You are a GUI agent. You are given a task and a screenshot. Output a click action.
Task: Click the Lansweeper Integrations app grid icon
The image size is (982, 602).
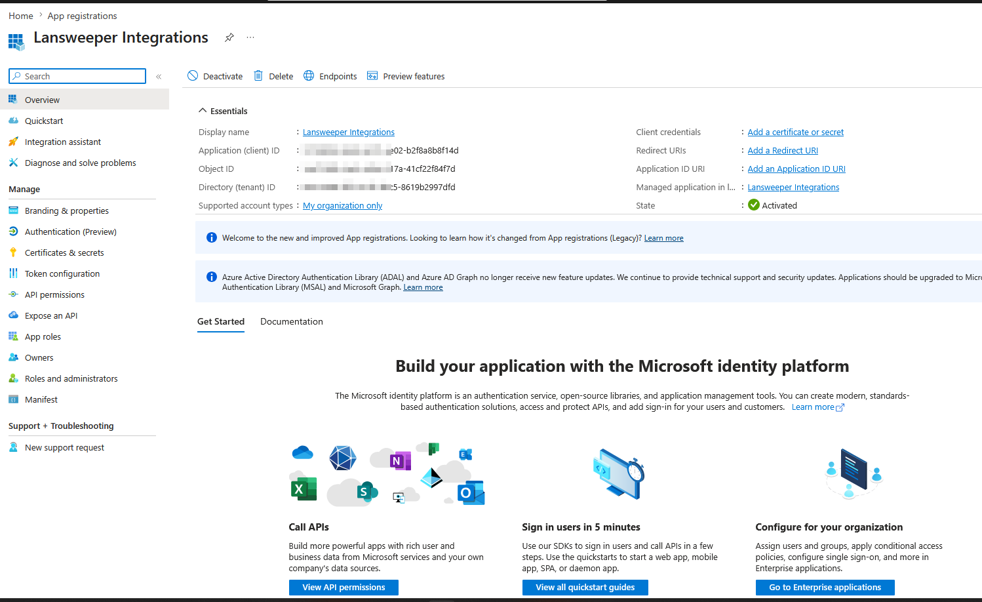(16, 41)
